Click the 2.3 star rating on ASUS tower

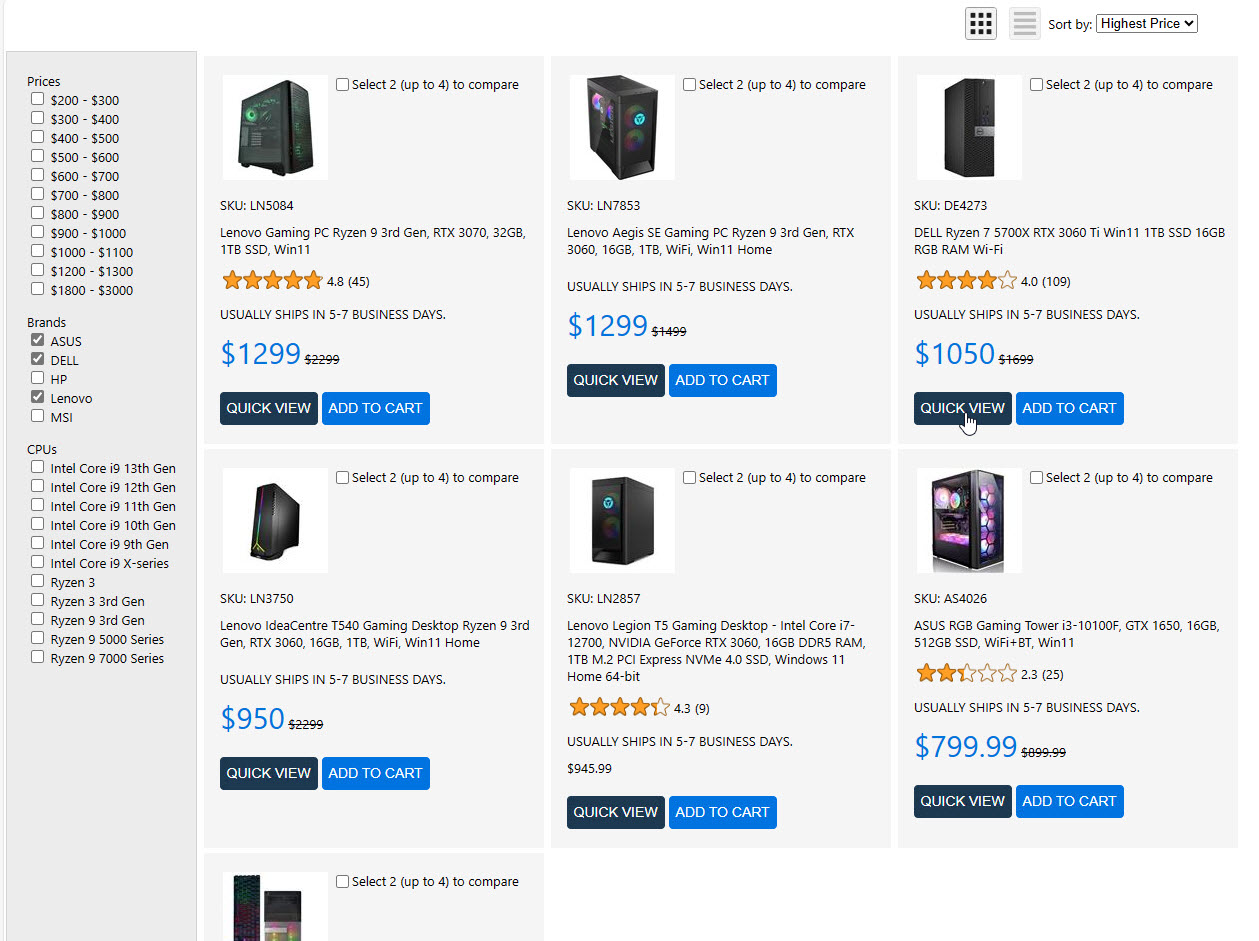(965, 674)
